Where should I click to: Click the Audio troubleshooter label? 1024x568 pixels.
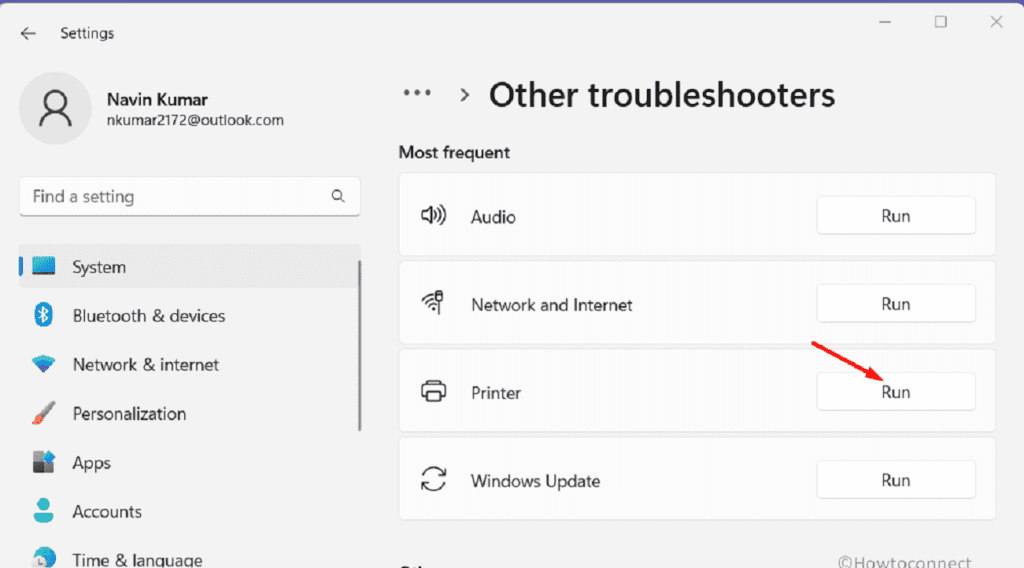493,217
